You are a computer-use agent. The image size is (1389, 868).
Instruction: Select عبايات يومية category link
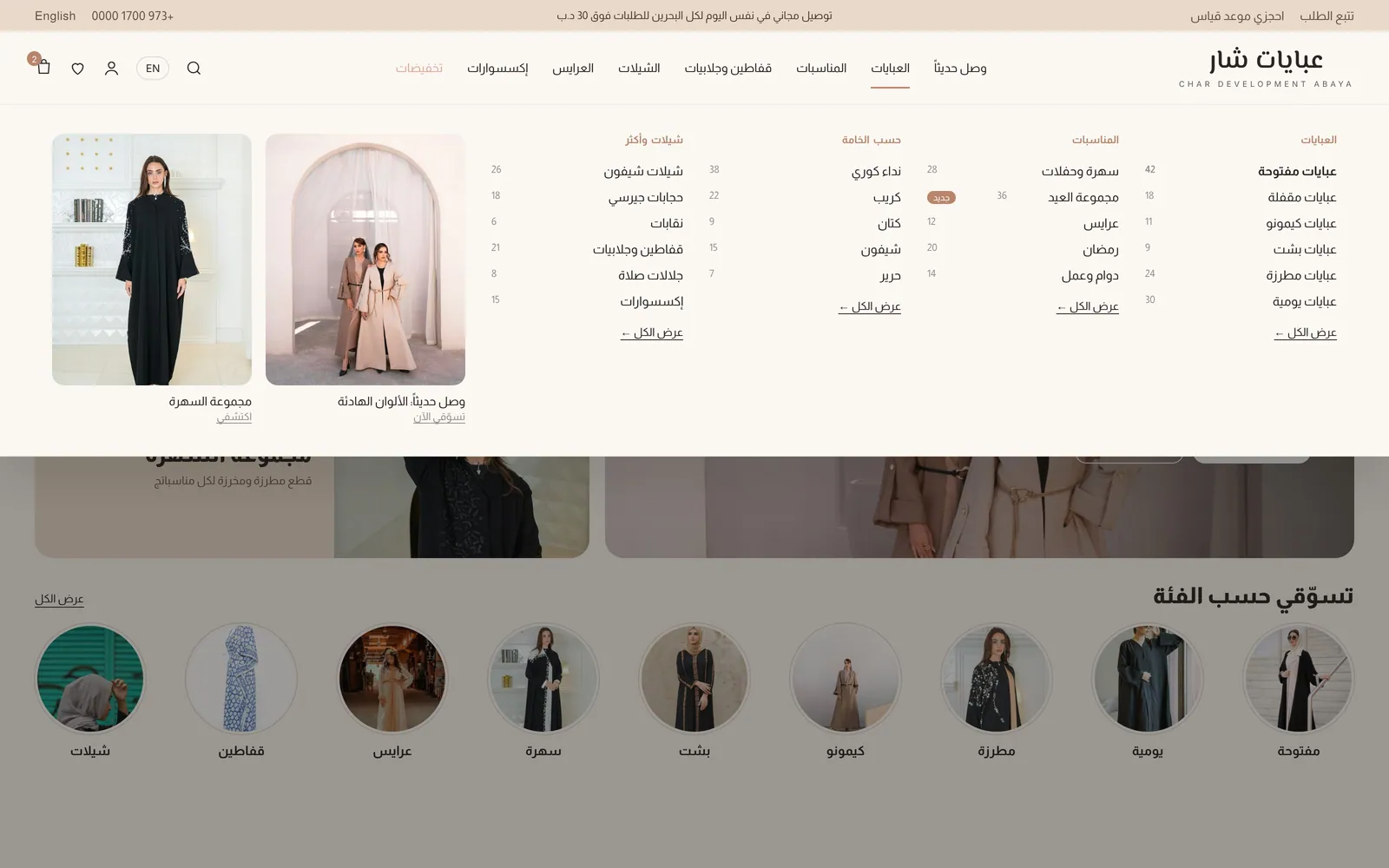[1304, 302]
